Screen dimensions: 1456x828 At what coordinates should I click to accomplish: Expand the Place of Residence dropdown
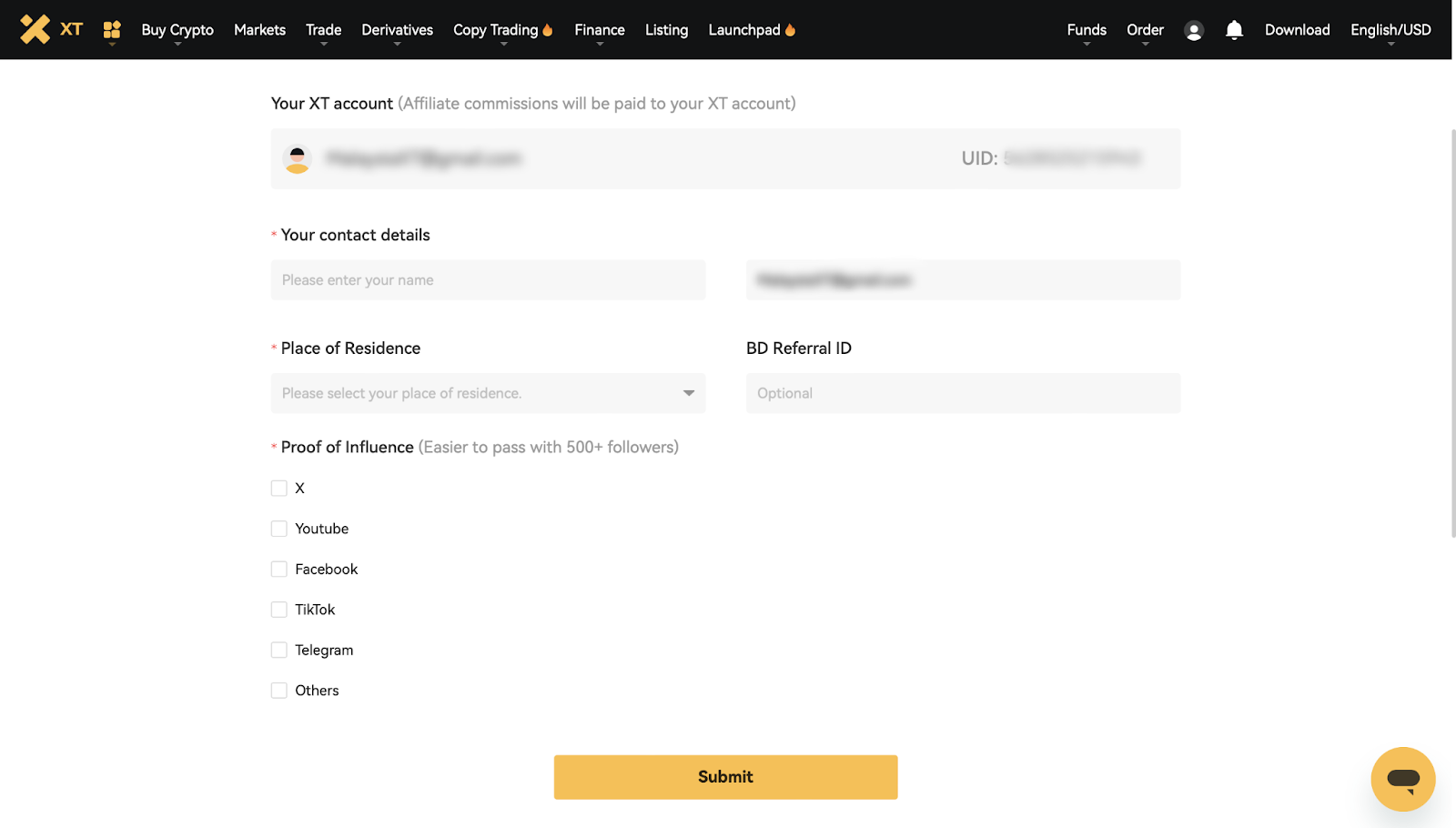(488, 393)
